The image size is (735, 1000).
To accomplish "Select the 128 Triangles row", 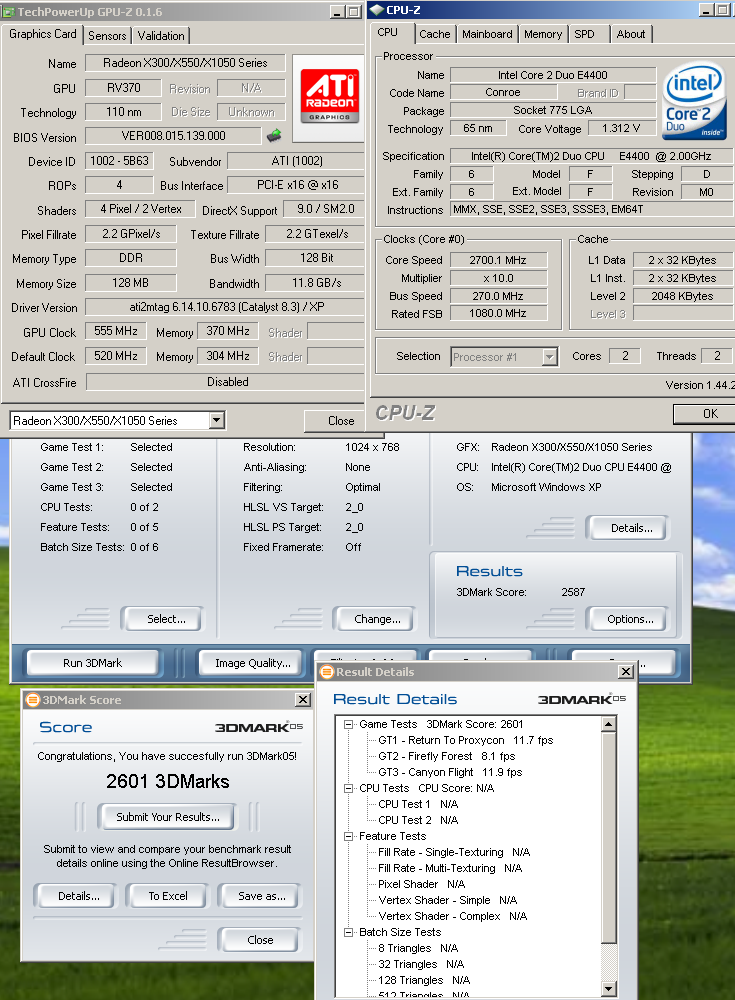I will click(x=424, y=980).
